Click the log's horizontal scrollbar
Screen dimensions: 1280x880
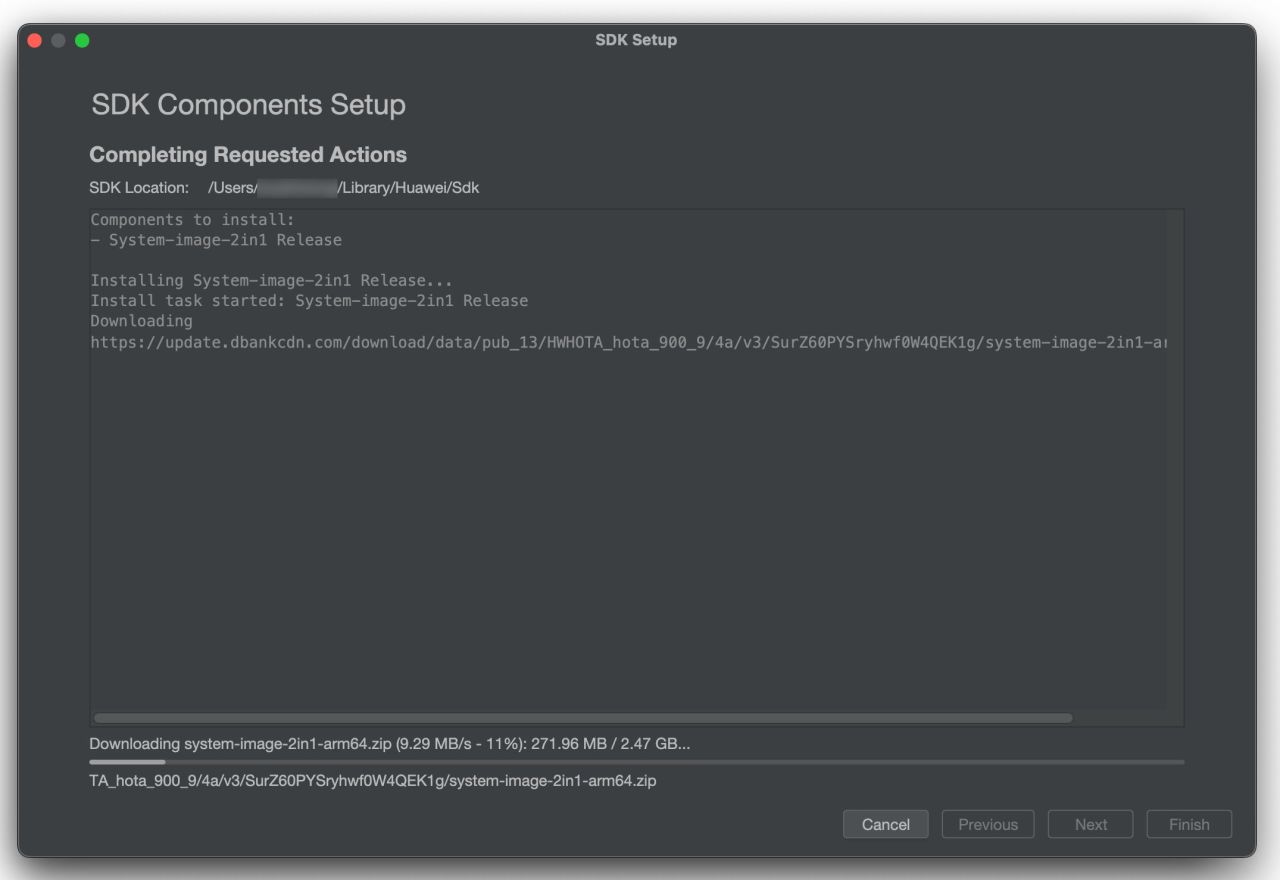tap(582, 718)
